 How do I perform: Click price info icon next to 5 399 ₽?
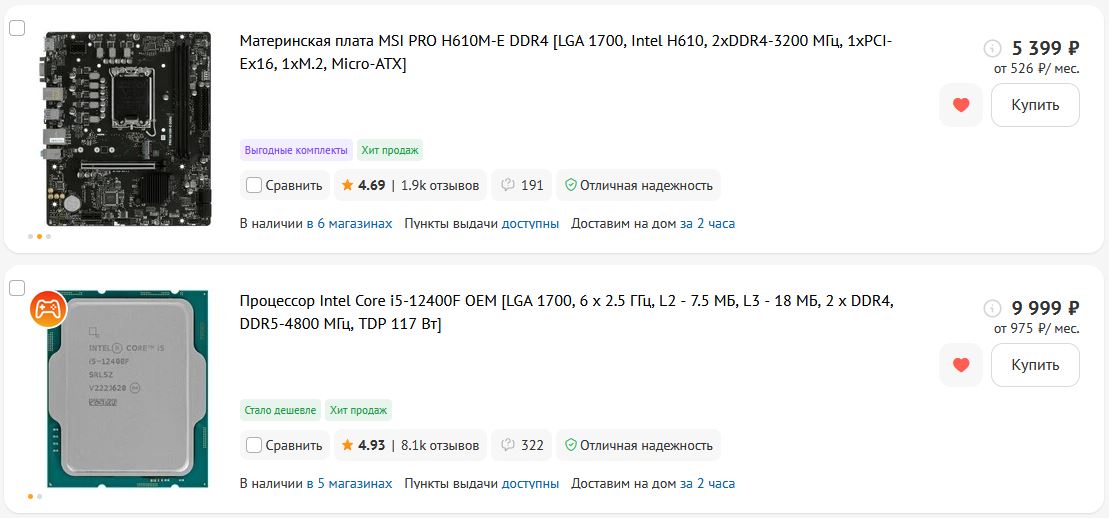992,48
